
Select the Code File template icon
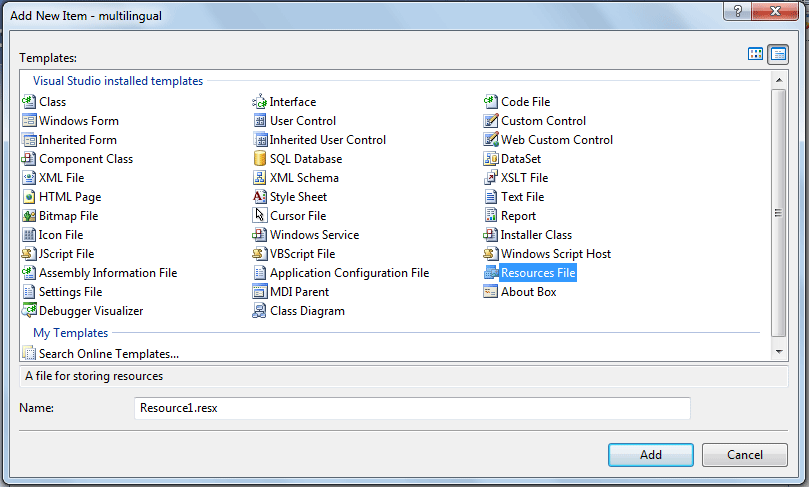point(491,102)
